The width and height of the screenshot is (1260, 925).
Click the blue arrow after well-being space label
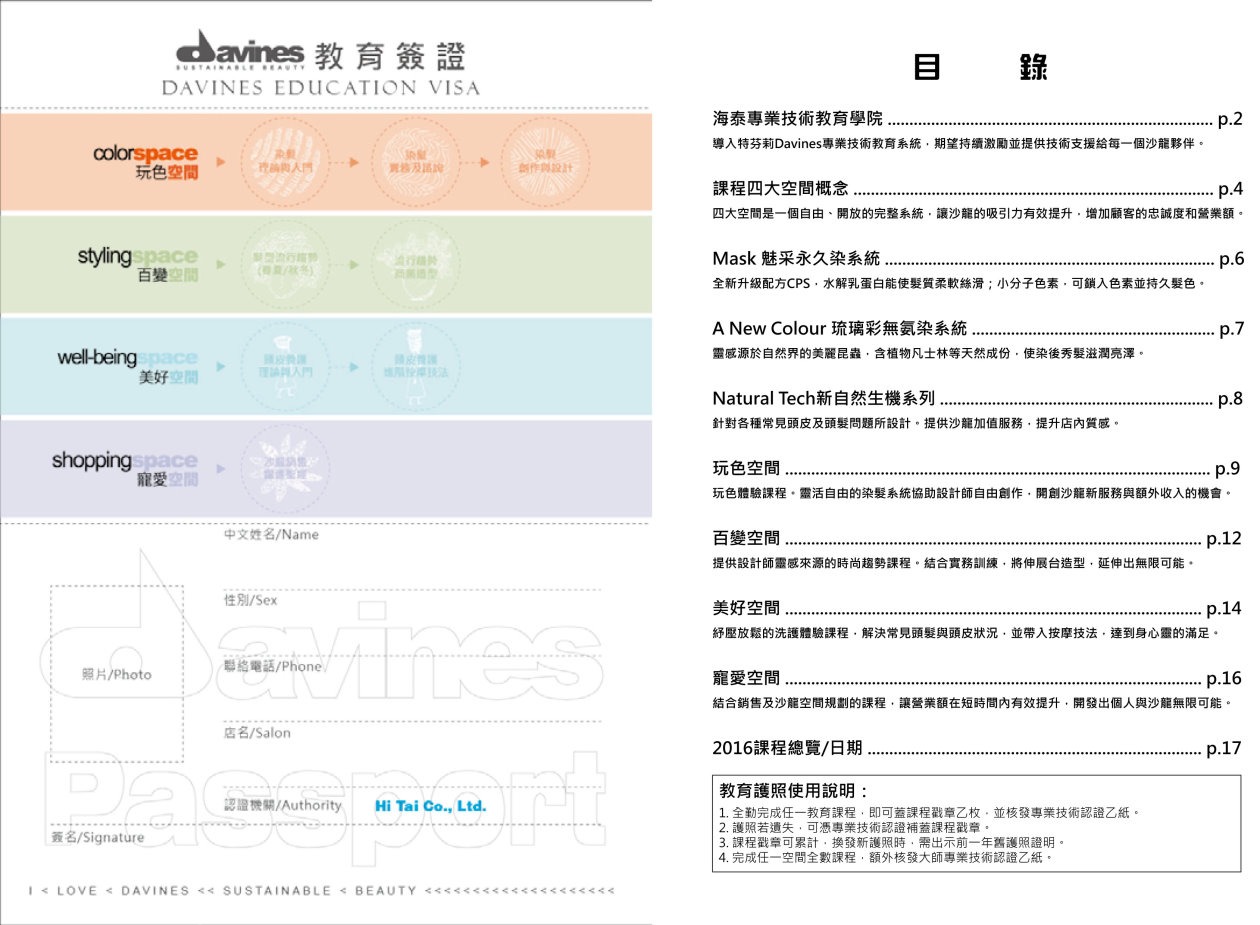[221, 367]
